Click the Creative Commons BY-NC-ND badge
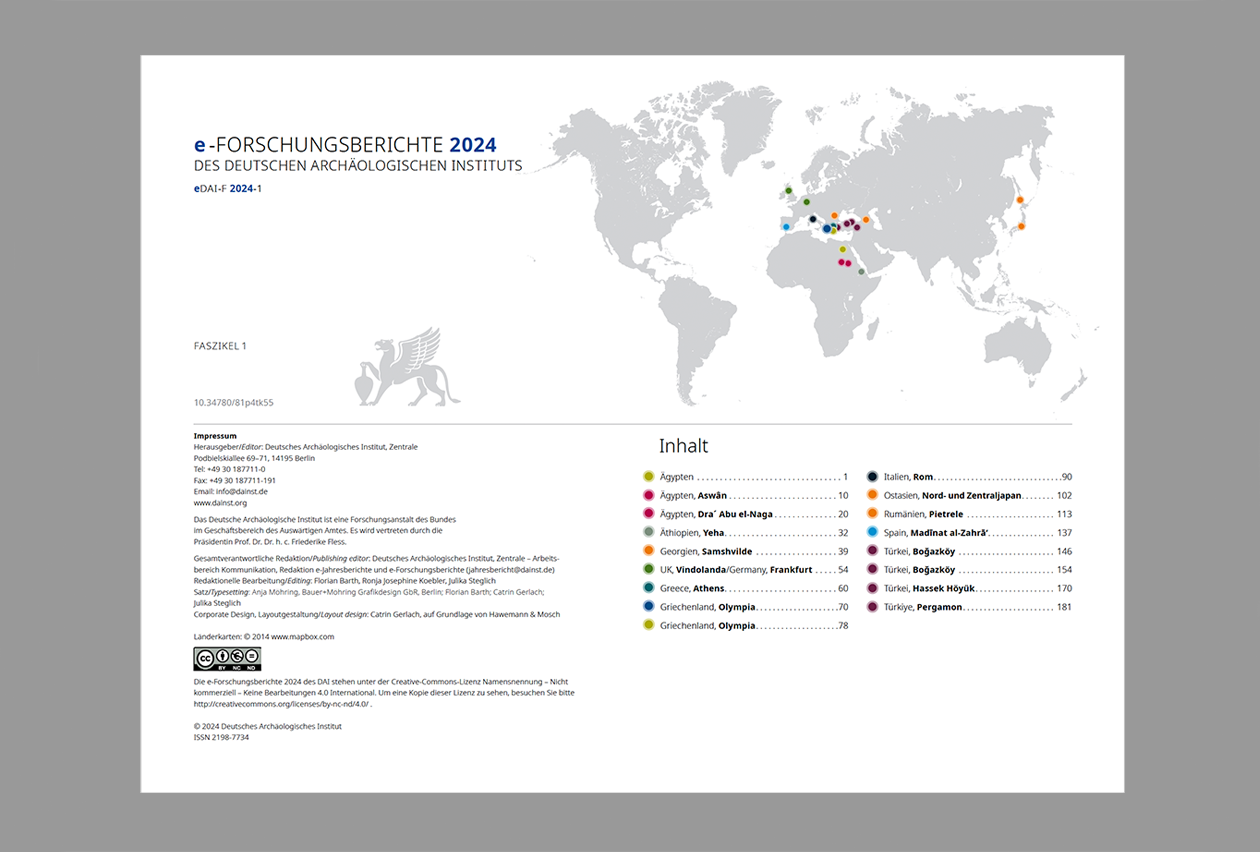The width and height of the screenshot is (1260, 852). pyautogui.click(x=225, y=659)
